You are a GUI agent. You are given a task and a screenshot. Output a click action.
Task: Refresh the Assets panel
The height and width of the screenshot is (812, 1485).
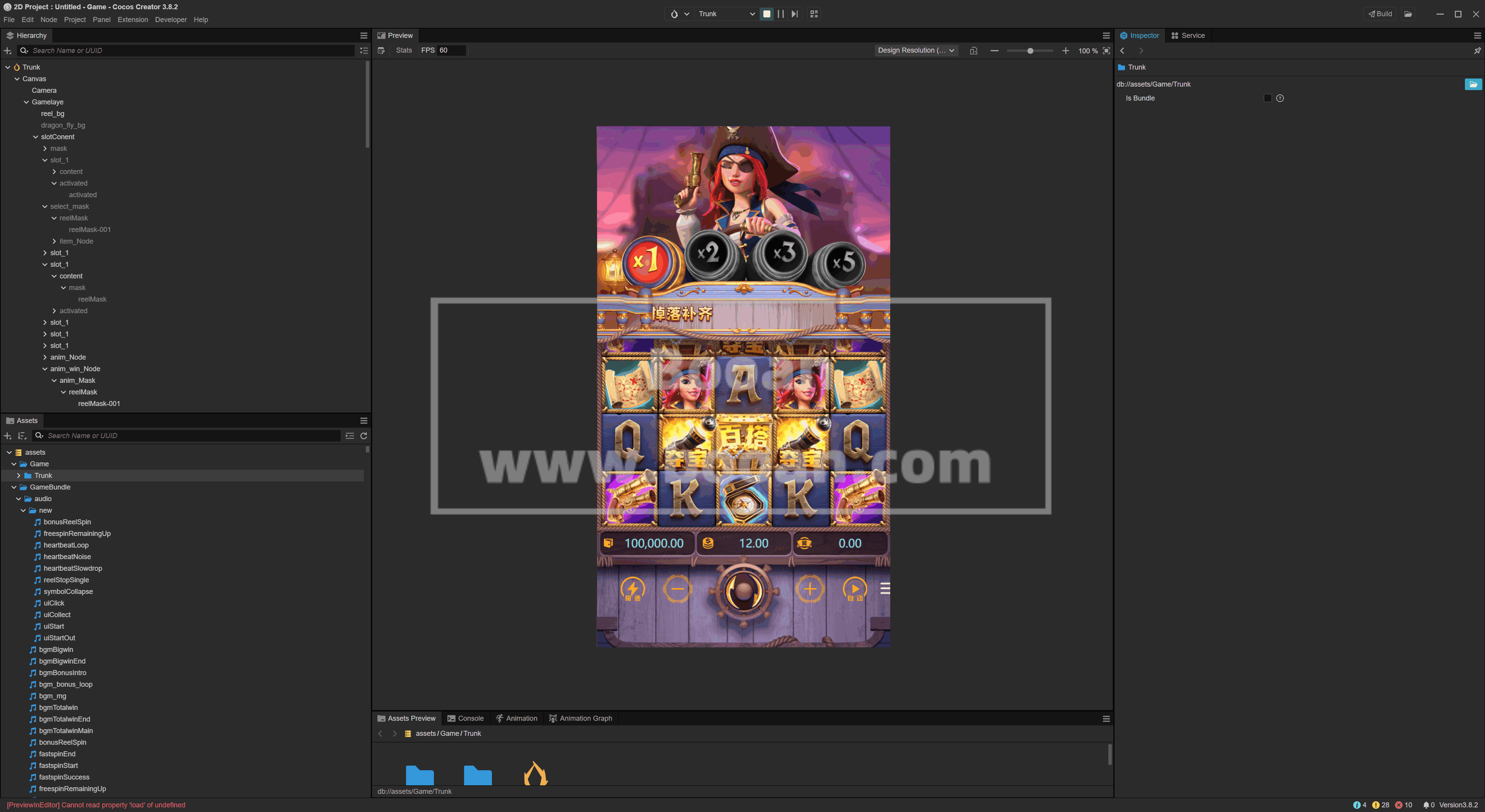click(364, 436)
